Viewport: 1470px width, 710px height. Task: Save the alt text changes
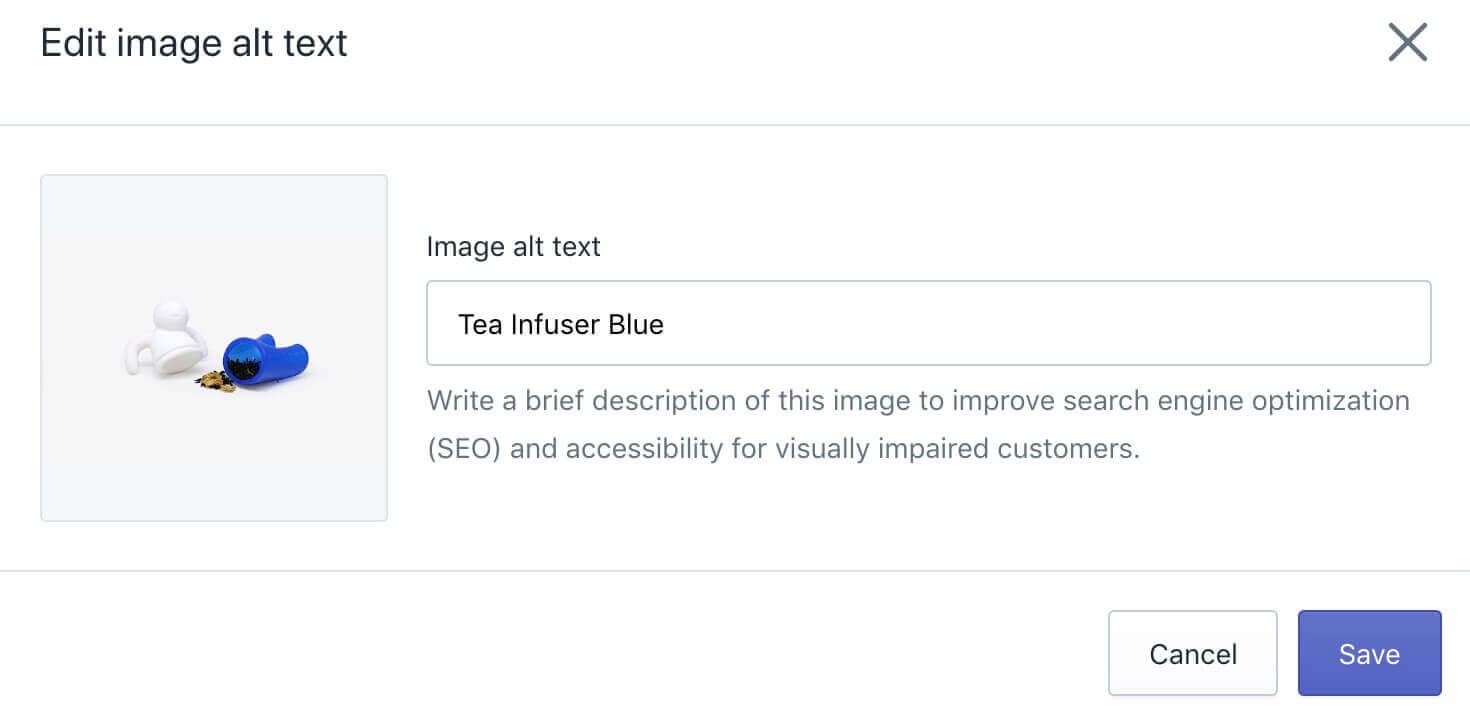click(x=1369, y=653)
